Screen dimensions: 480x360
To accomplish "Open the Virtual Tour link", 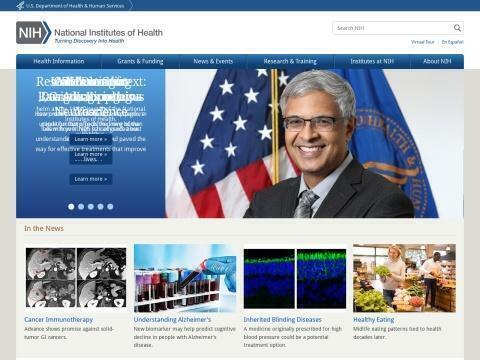I will coord(423,42).
